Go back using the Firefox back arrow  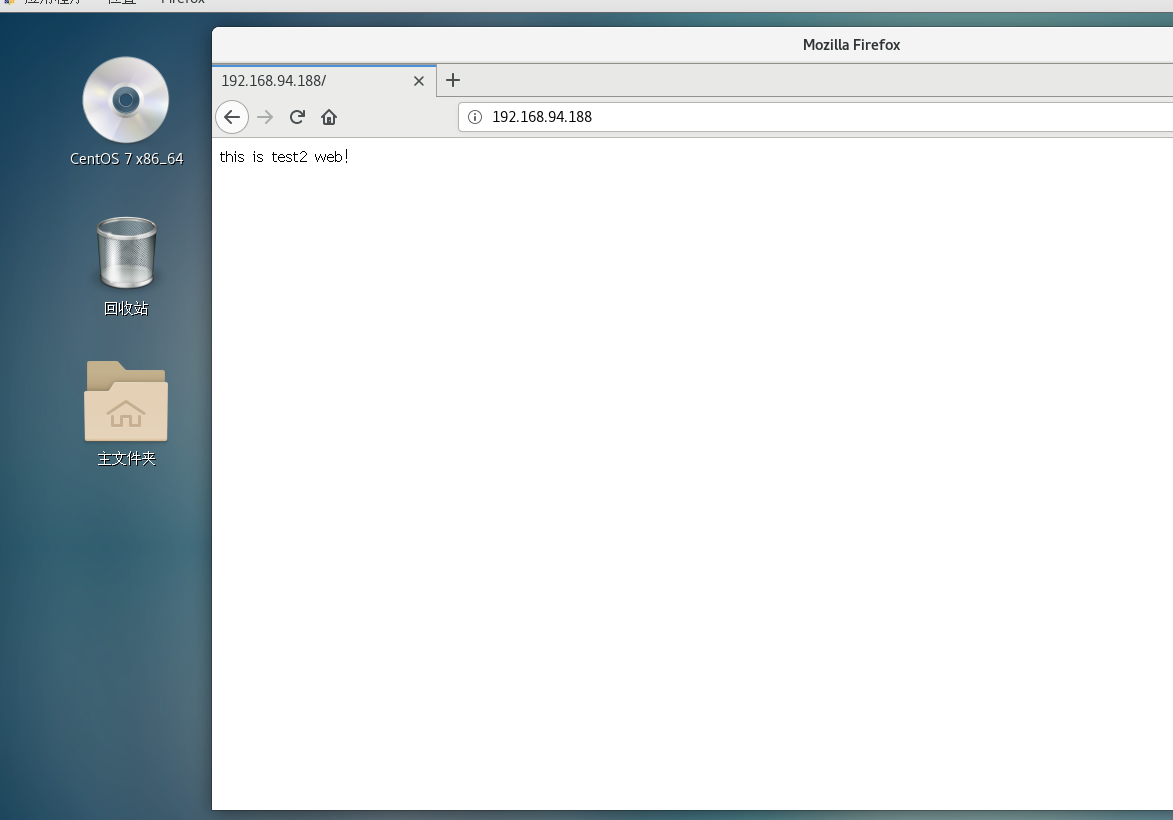[x=232, y=117]
